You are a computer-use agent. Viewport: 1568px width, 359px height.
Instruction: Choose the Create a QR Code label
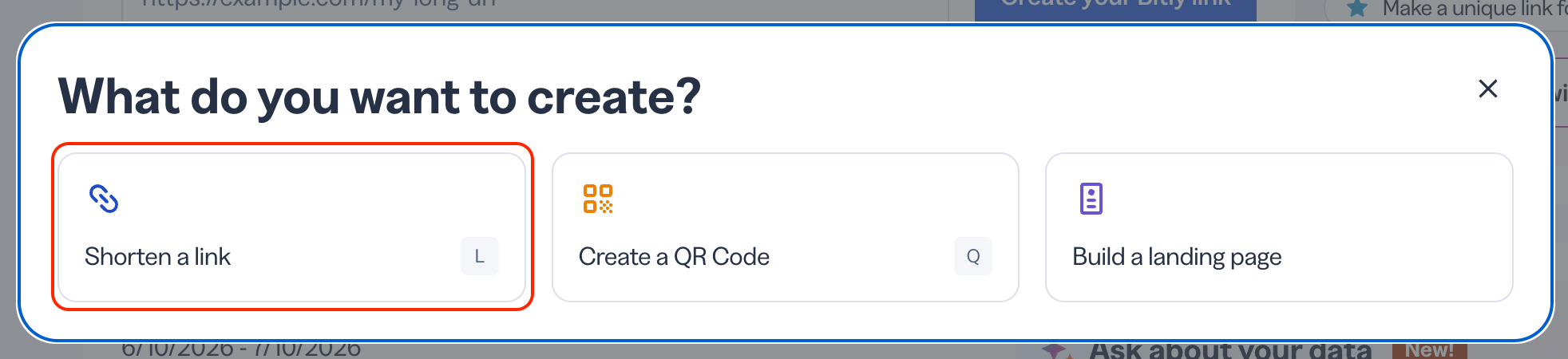674,257
